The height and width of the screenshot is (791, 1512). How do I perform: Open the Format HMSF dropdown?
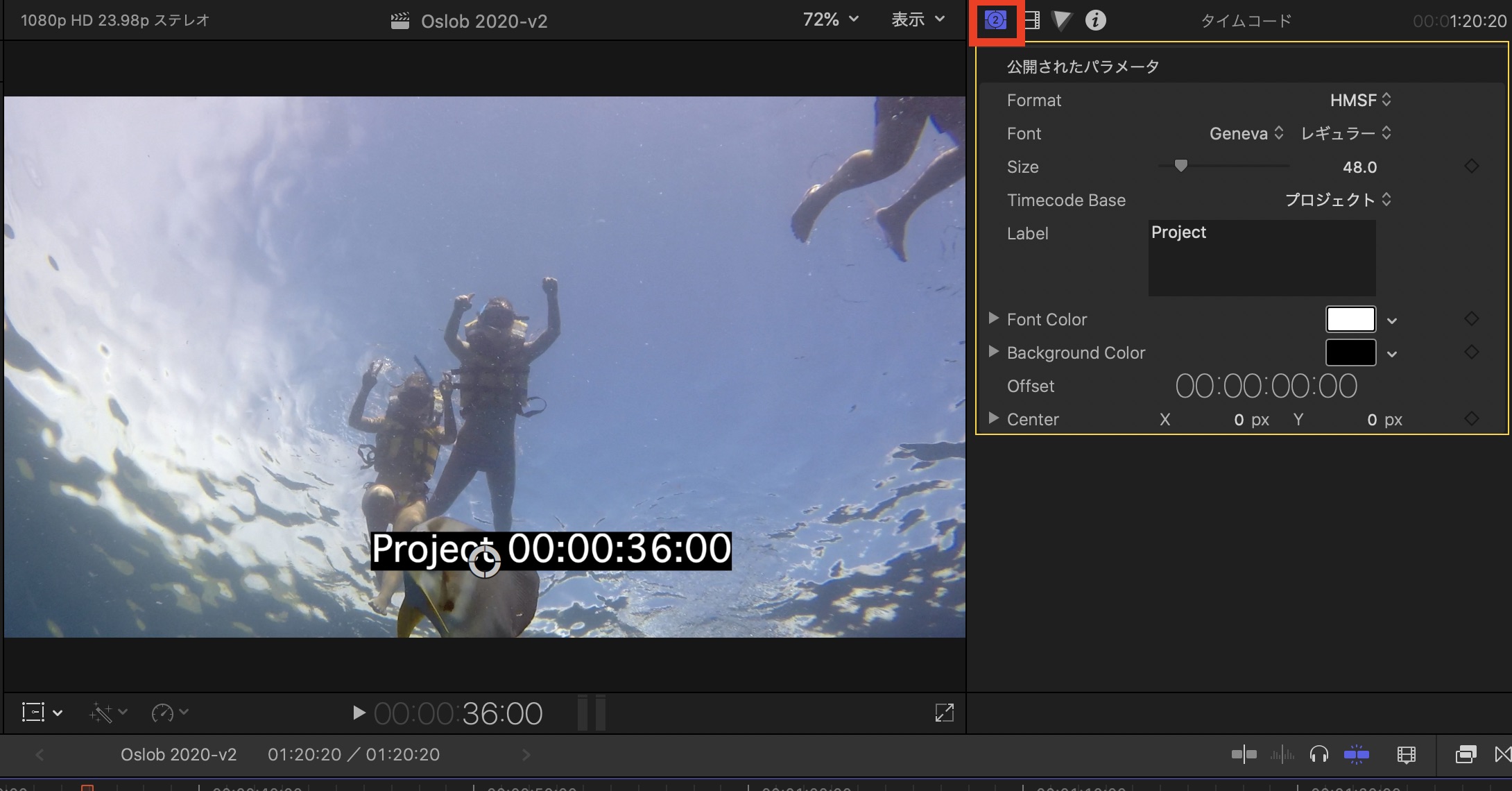tap(1360, 101)
